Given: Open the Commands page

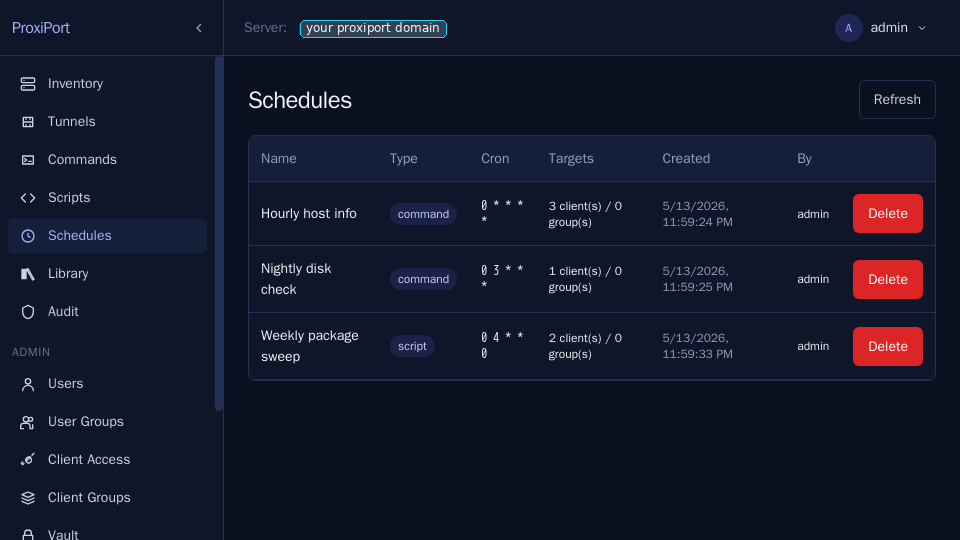Looking at the screenshot, I should click(107, 160).
